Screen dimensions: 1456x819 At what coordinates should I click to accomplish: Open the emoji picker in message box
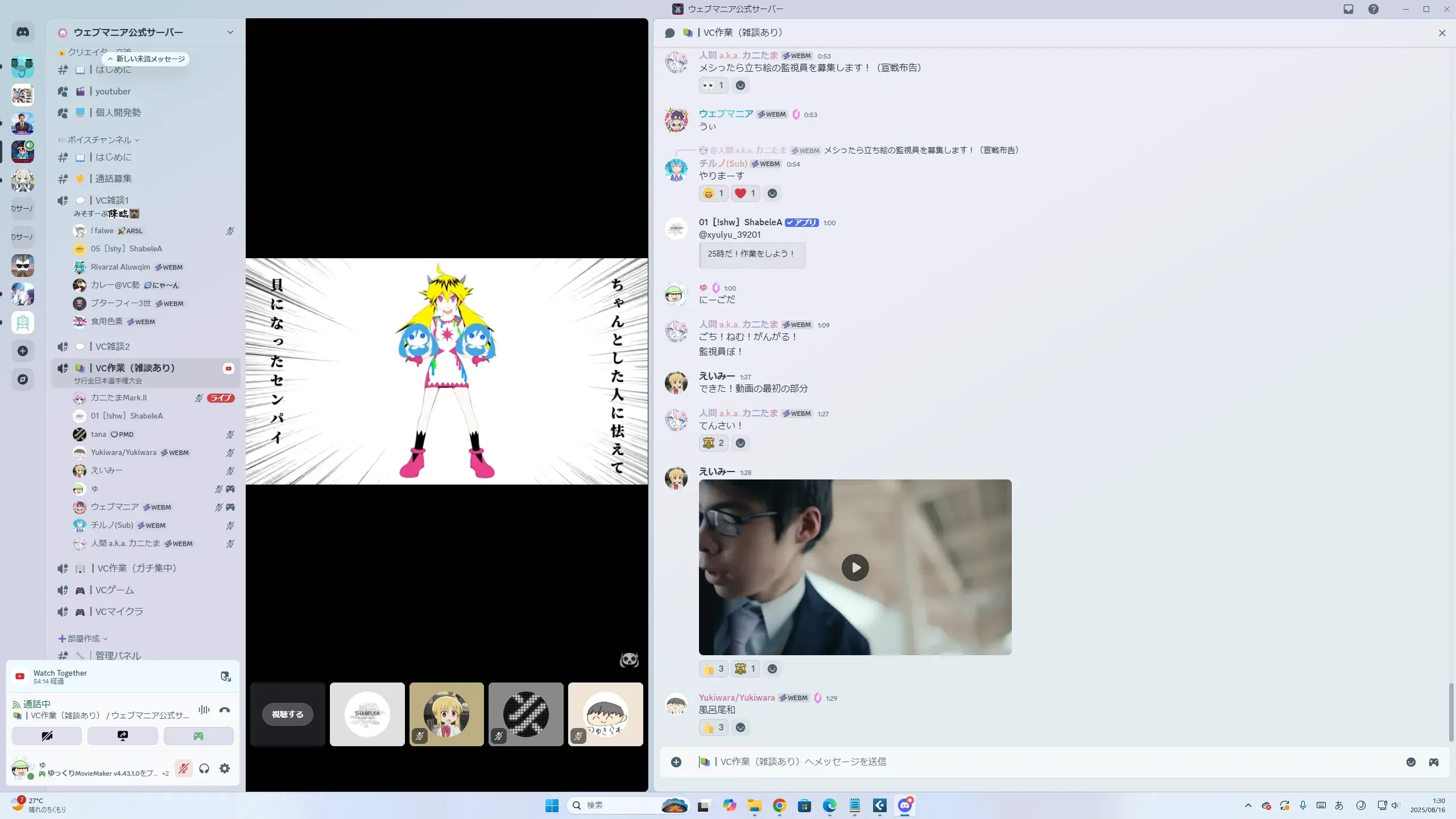1410,762
